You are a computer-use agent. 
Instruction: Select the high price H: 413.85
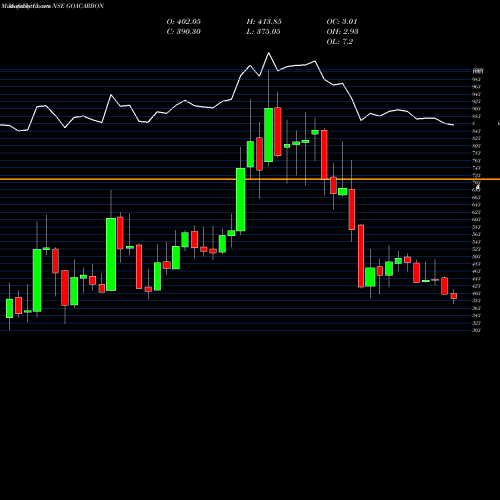pyautogui.click(x=264, y=22)
